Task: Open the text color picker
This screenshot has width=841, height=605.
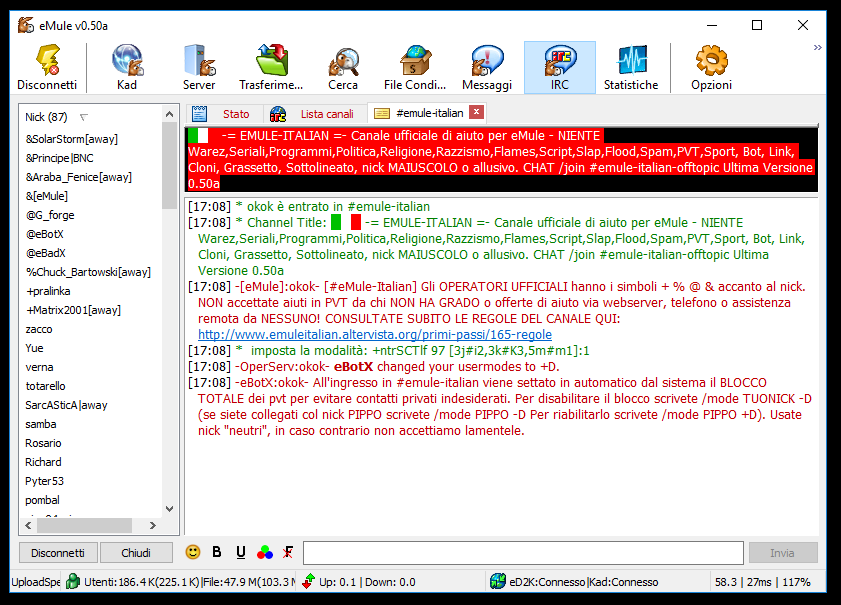Action: click(x=264, y=552)
